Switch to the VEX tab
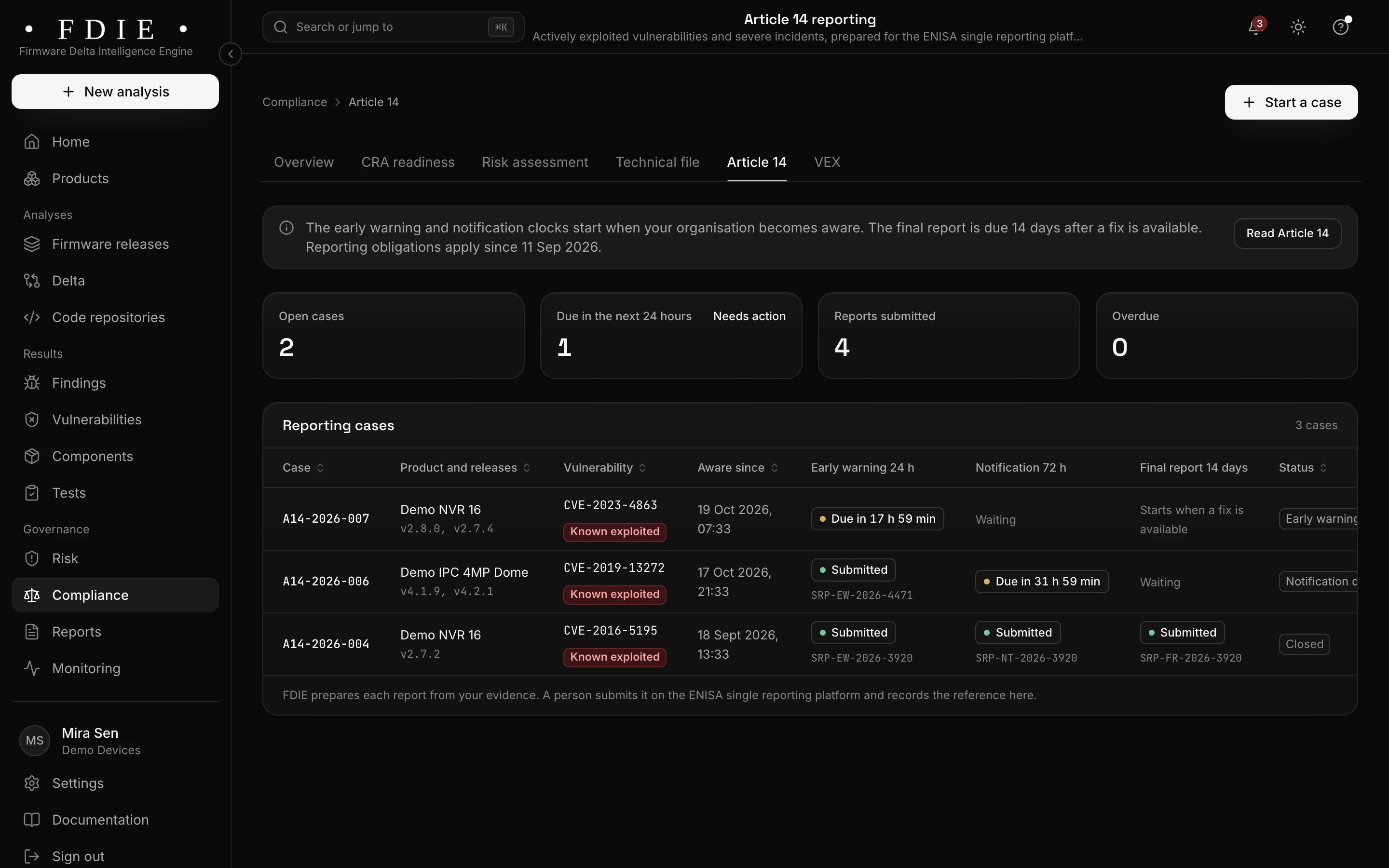Viewport: 1389px width, 868px height. (827, 163)
